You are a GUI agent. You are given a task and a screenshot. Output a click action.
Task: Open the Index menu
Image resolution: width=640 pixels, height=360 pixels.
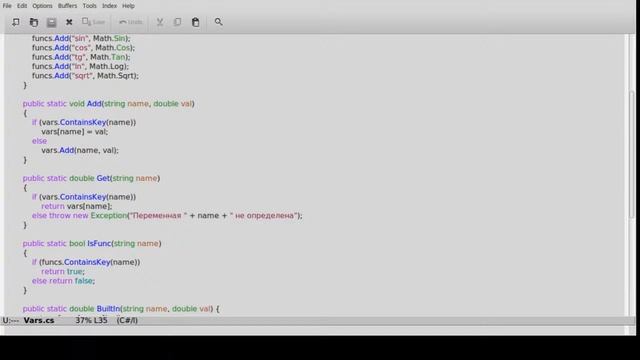(109, 6)
